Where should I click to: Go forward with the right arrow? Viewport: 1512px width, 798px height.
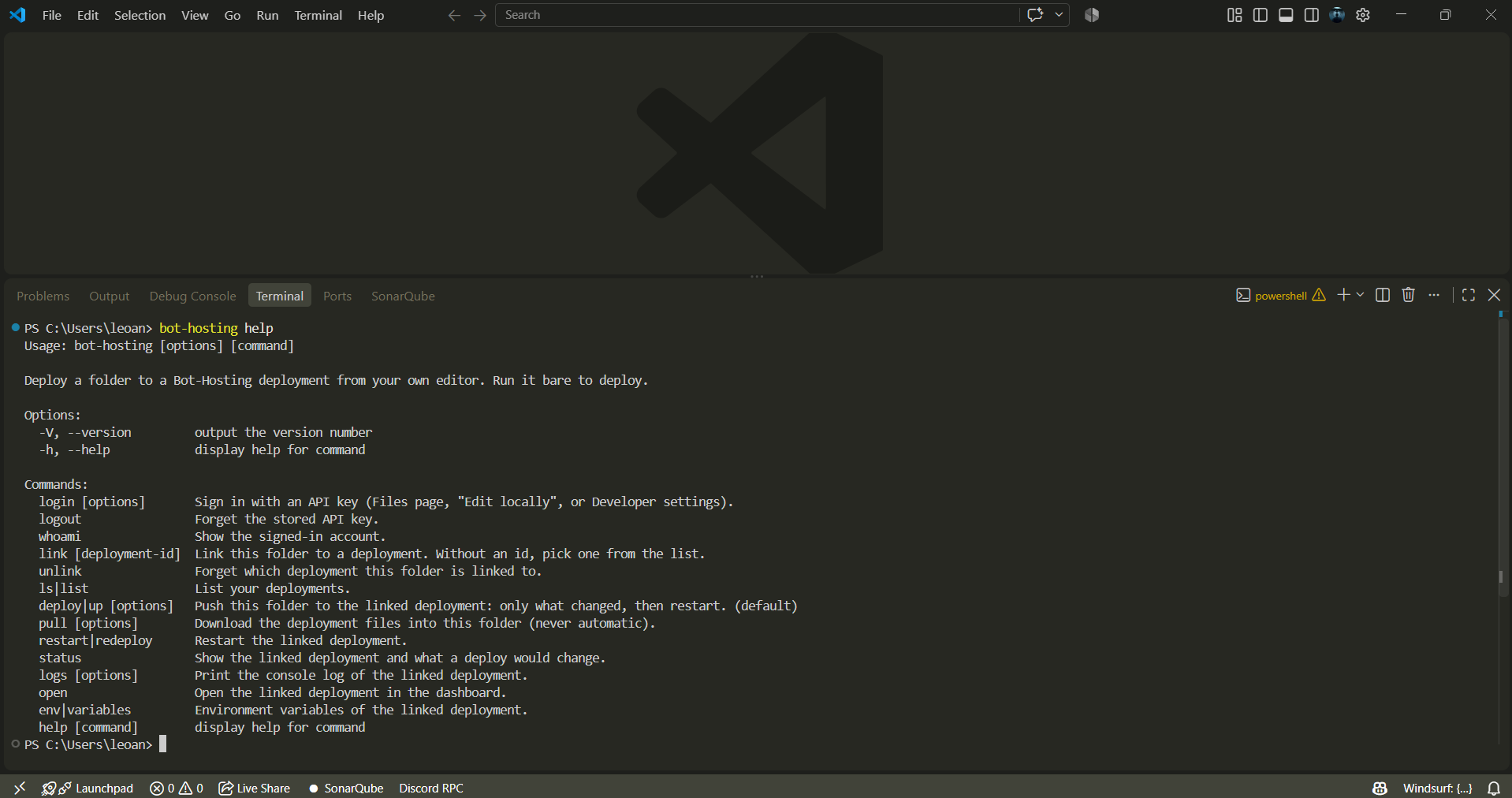coord(480,15)
